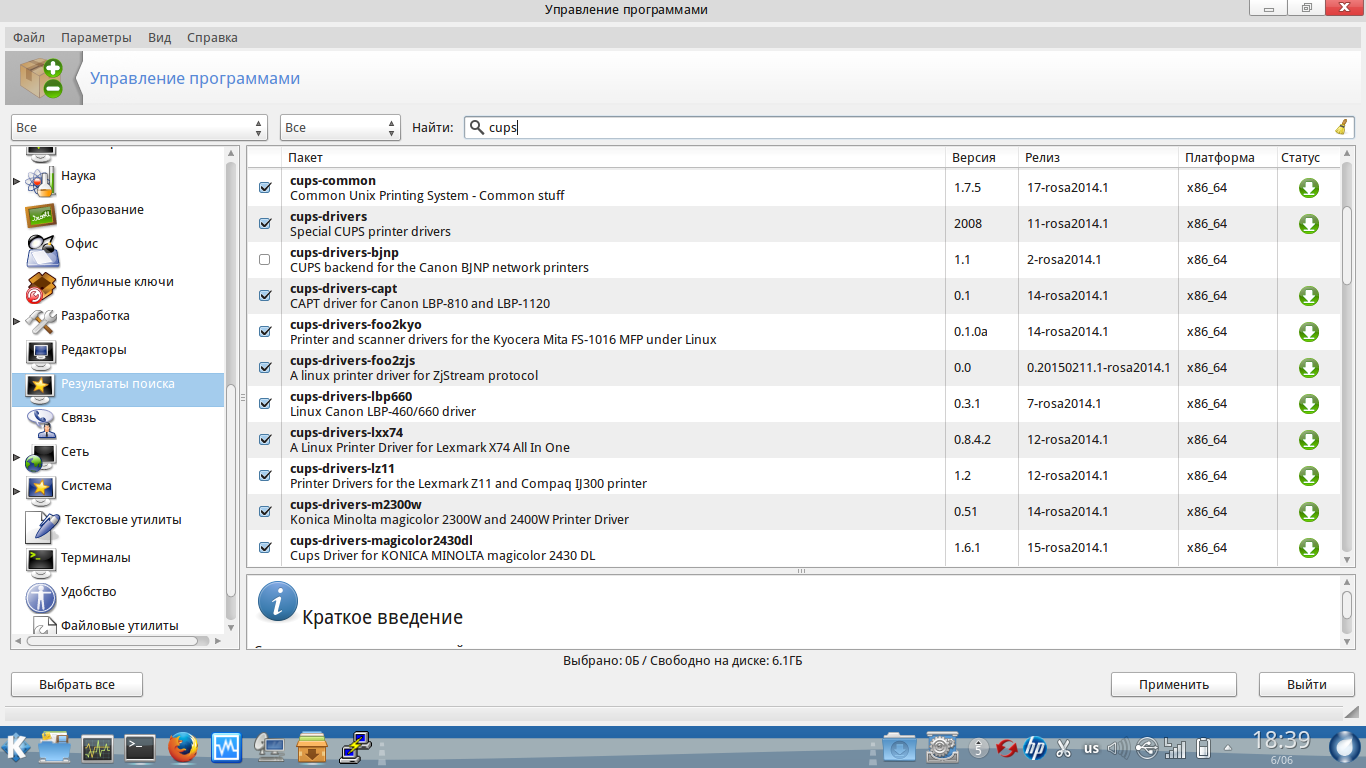
Task: Click the HP tray icon
Action: pyautogui.click(x=1035, y=747)
